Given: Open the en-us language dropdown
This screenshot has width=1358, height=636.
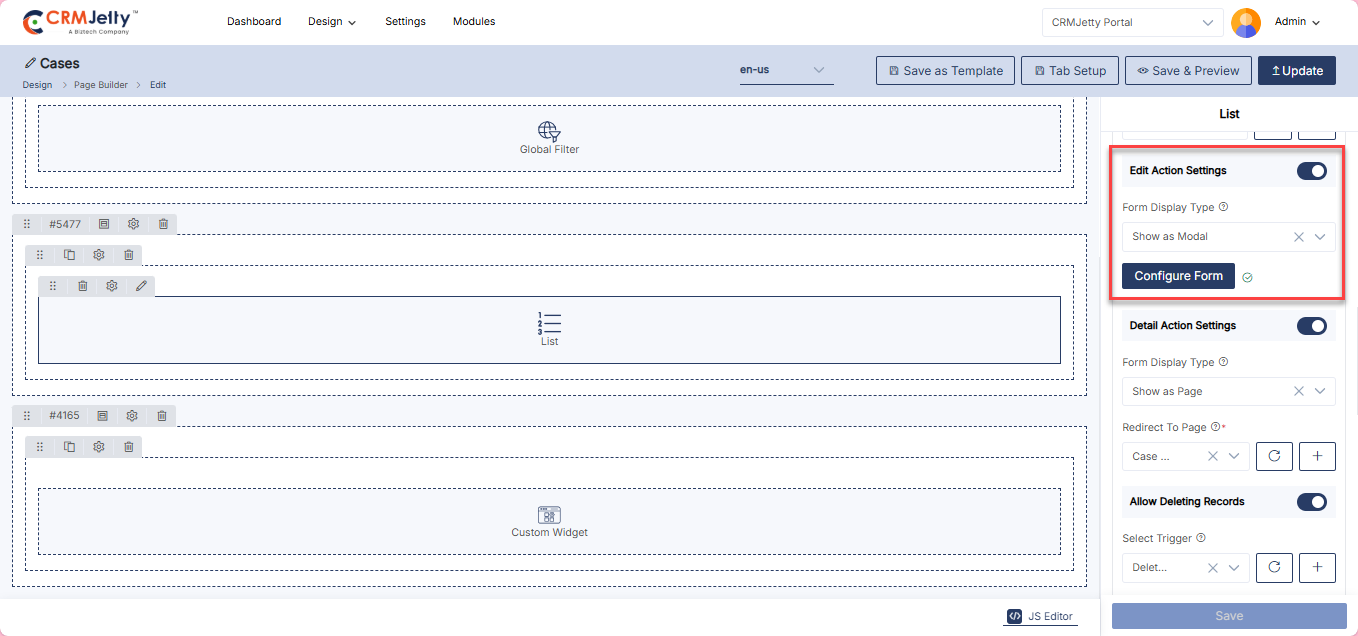Looking at the screenshot, I should click(786, 70).
